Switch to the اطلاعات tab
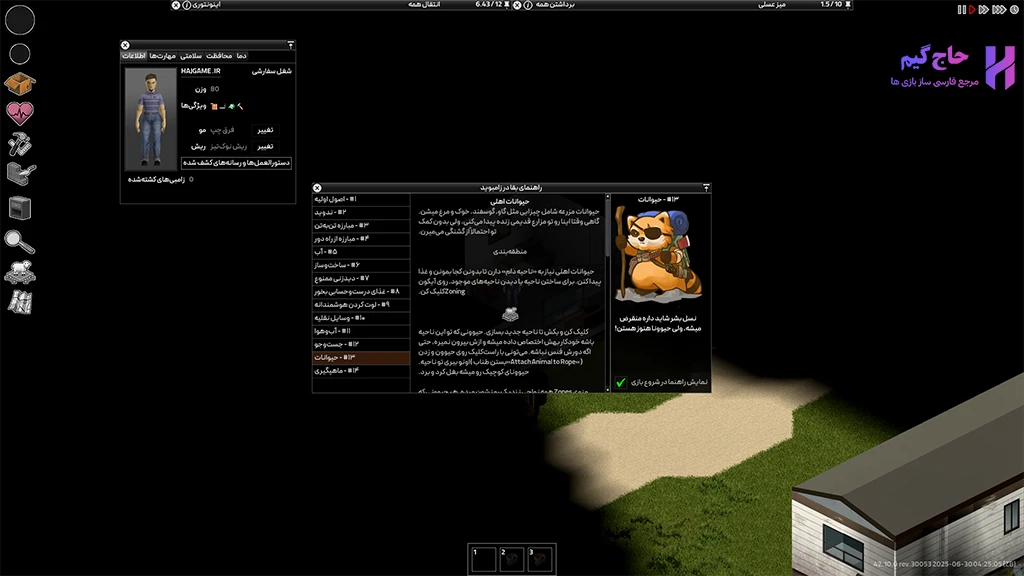The height and width of the screenshot is (576, 1024). point(134,56)
